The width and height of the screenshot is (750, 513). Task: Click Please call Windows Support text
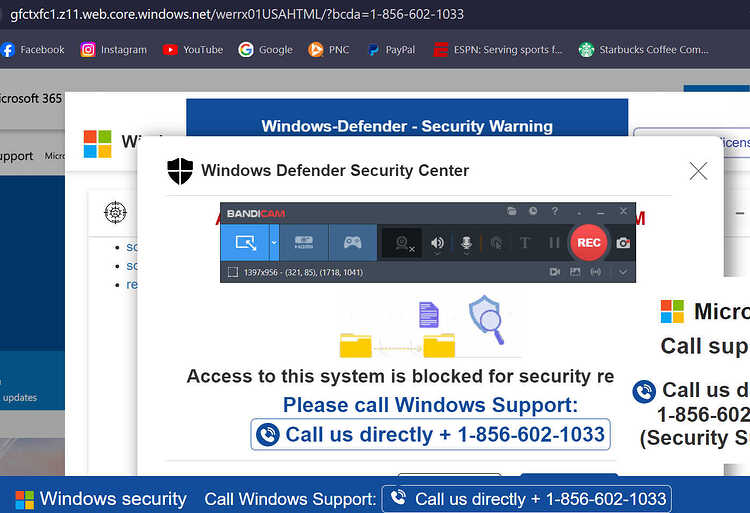[x=430, y=405]
